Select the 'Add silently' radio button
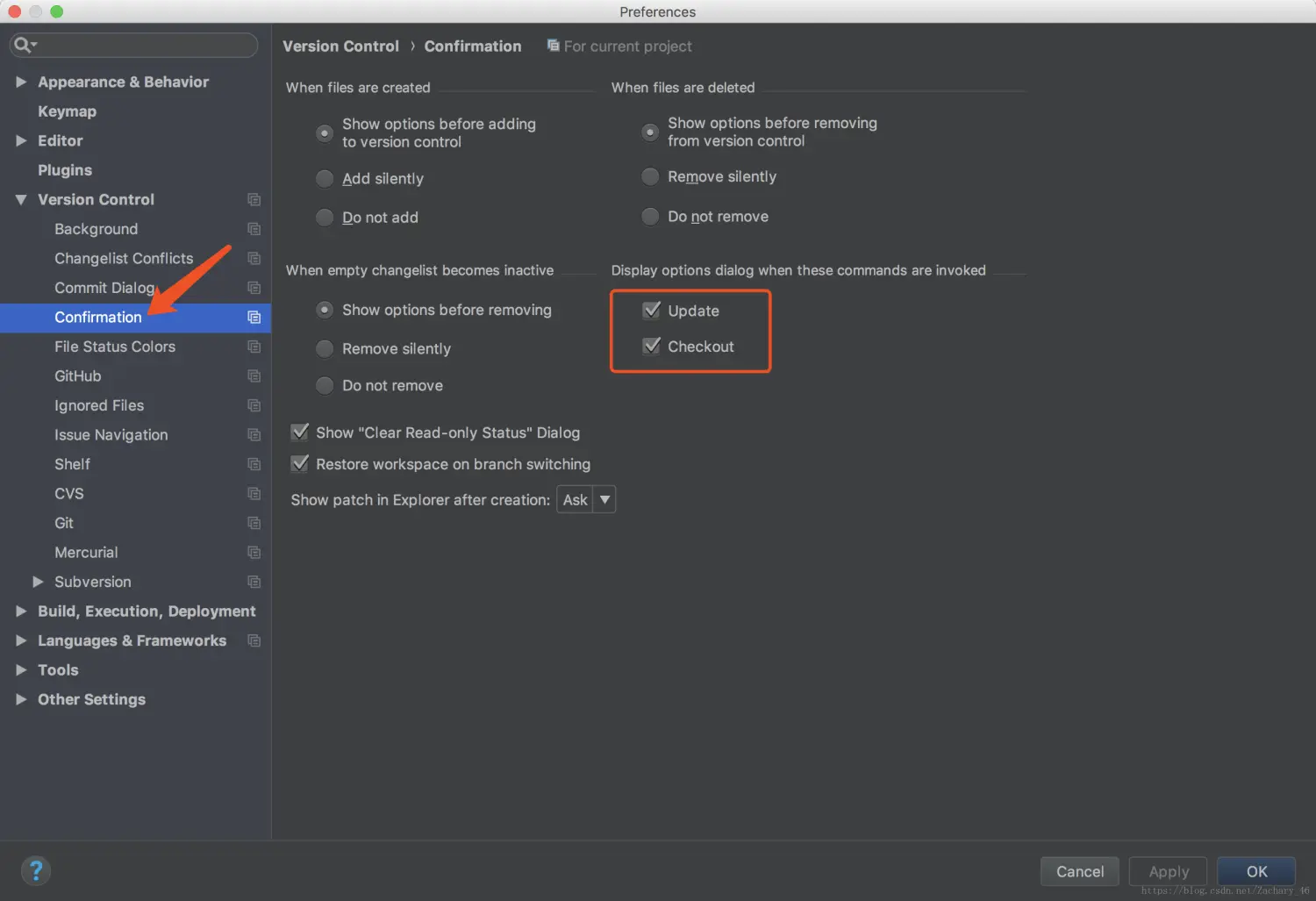Viewport: 1316px width, 901px height. click(x=325, y=179)
